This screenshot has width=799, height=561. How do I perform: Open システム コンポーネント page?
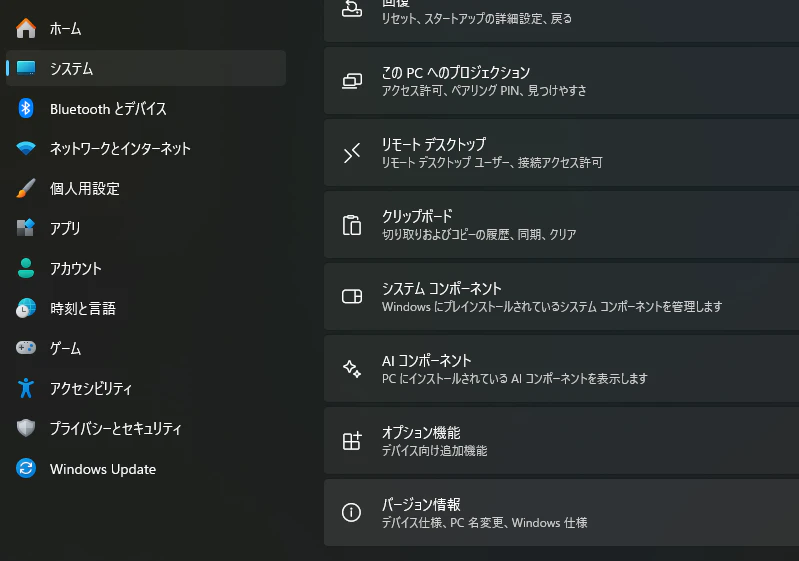pos(562,297)
